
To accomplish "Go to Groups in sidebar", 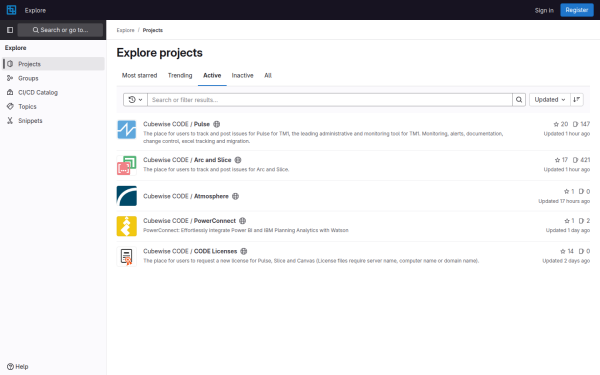I will pos(53,78).
